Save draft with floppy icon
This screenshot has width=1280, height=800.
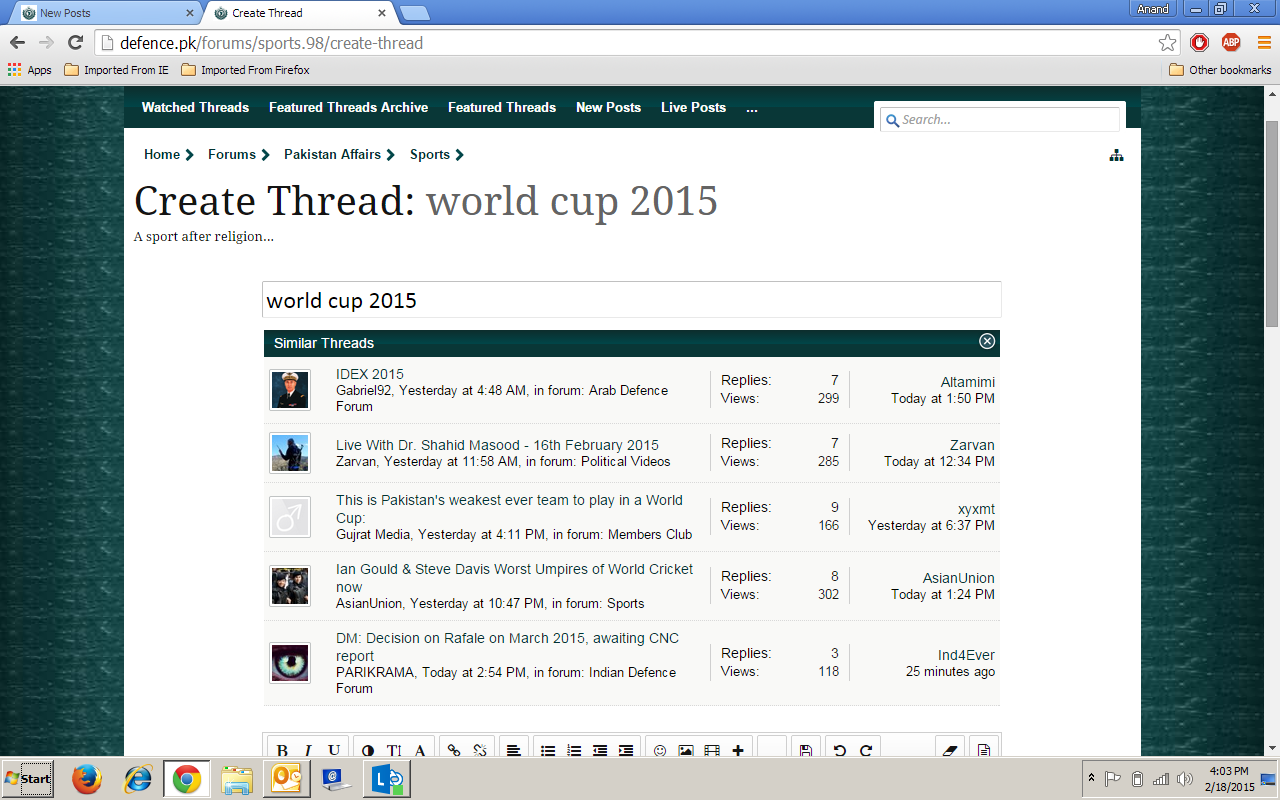[806, 750]
